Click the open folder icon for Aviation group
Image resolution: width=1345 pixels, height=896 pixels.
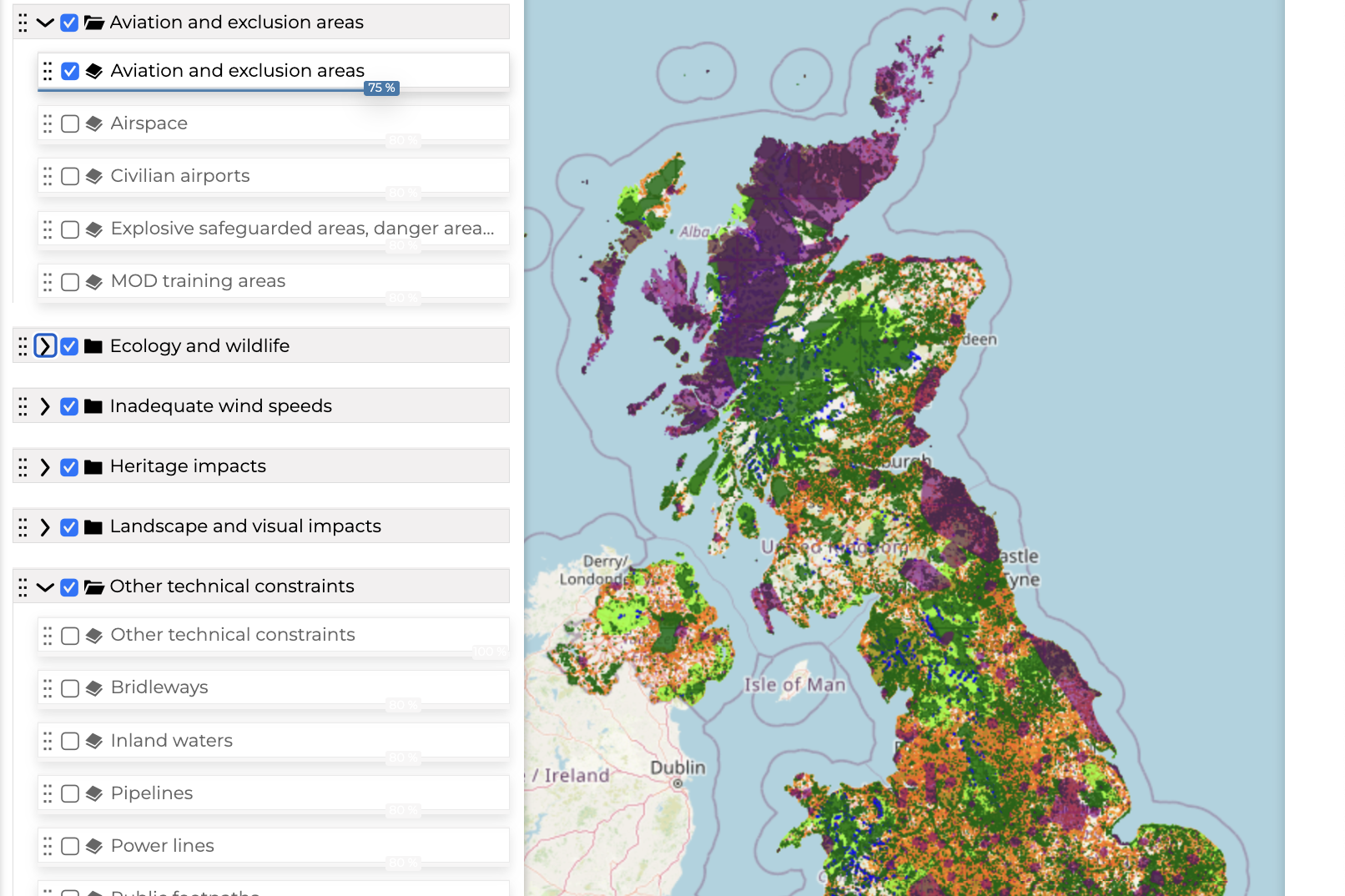94,23
